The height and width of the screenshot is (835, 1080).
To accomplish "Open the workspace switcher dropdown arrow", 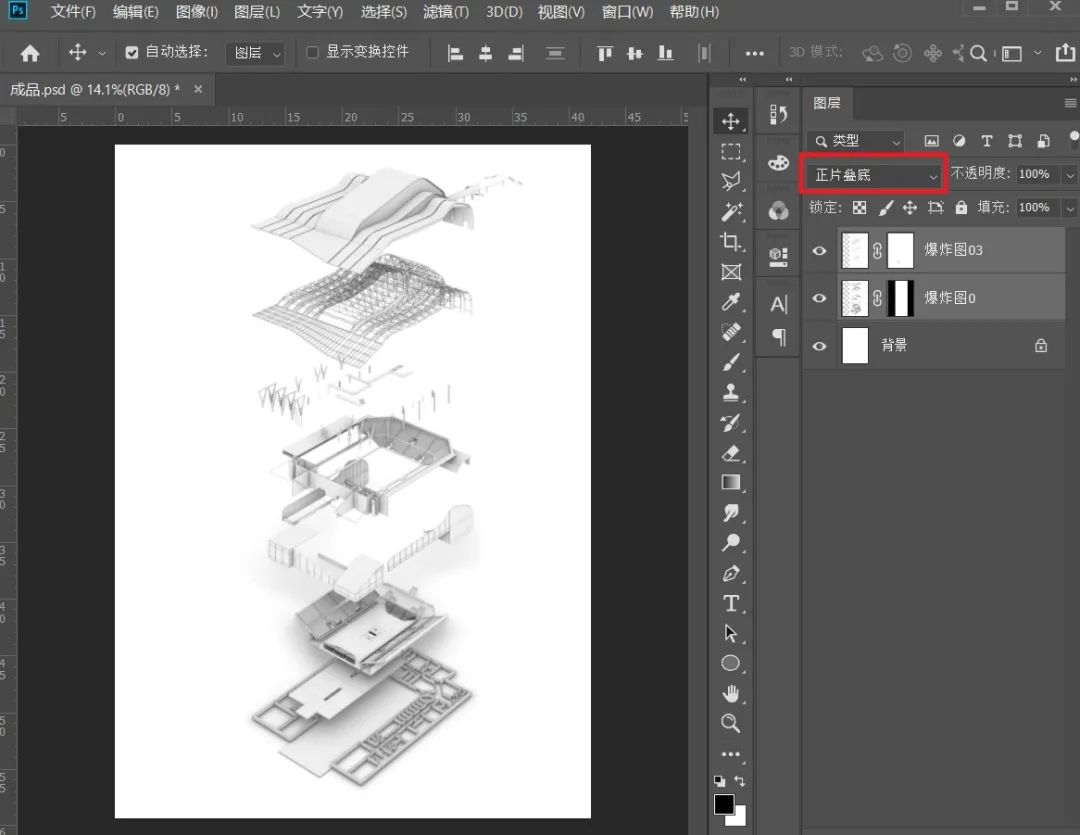I will click(x=1037, y=53).
